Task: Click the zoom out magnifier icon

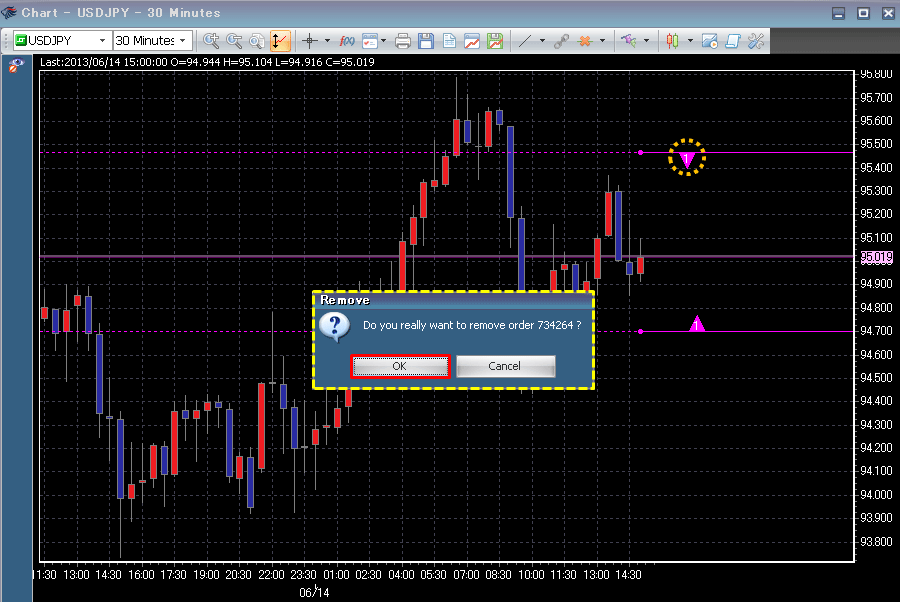Action: tap(234, 41)
